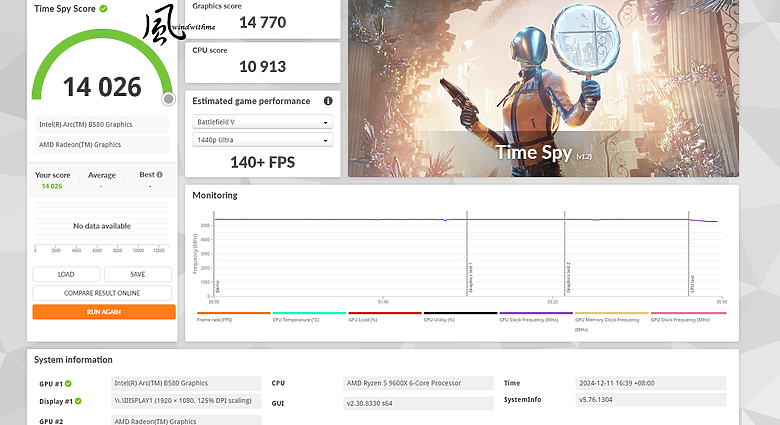Click the green check icon next to Display #1
Viewport: 780px width, 425px height.
point(78,401)
